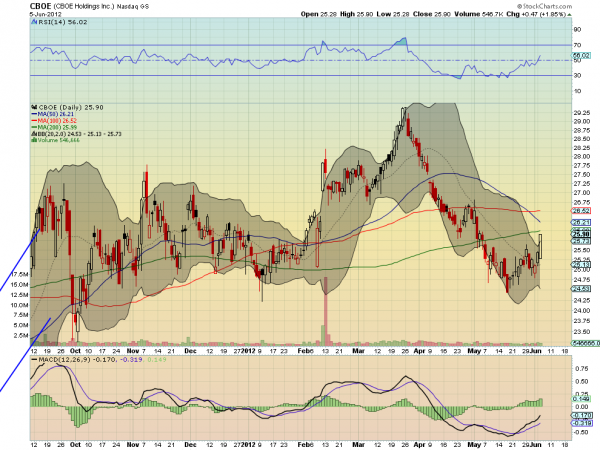This screenshot has width=600, height=450.
Task: Click the 0.75 MACD axis label
Action: (582, 369)
